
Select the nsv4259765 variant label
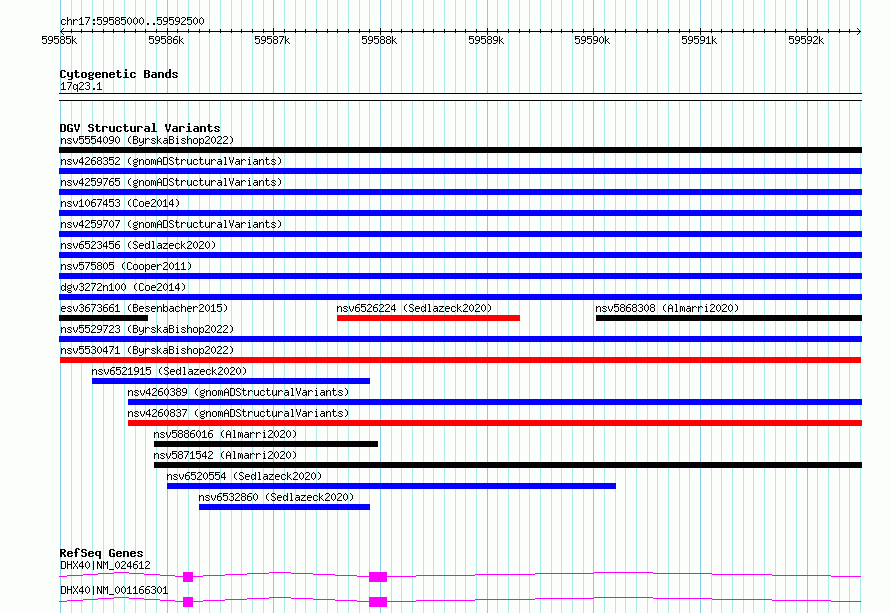(x=171, y=182)
